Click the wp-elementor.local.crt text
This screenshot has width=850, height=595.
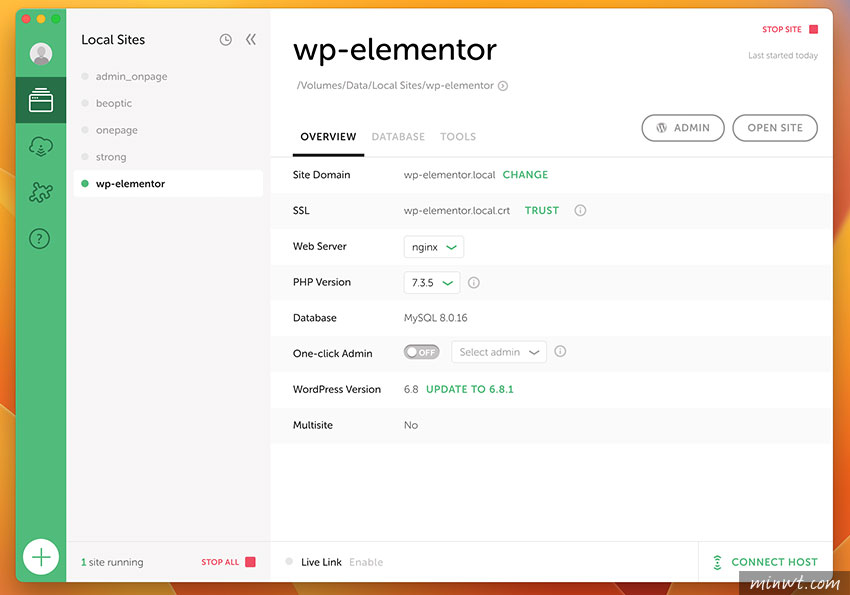tap(456, 210)
